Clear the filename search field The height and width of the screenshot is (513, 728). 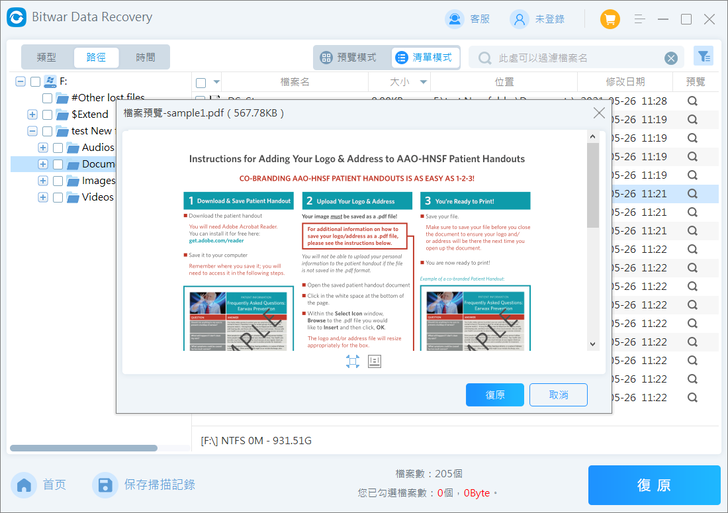671,58
